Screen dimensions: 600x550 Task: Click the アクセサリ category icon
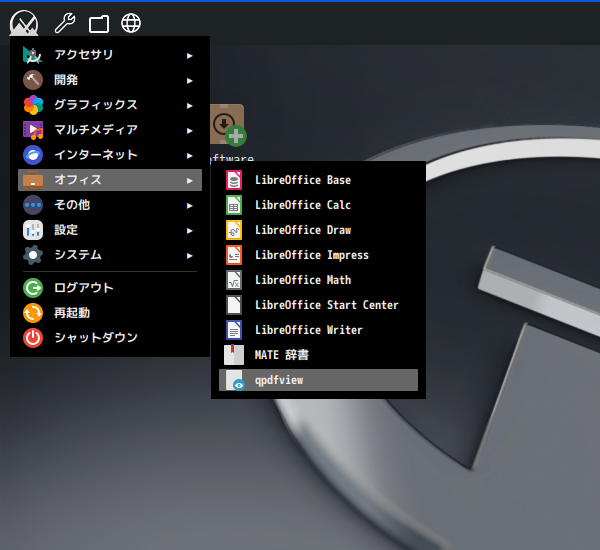click(33, 55)
